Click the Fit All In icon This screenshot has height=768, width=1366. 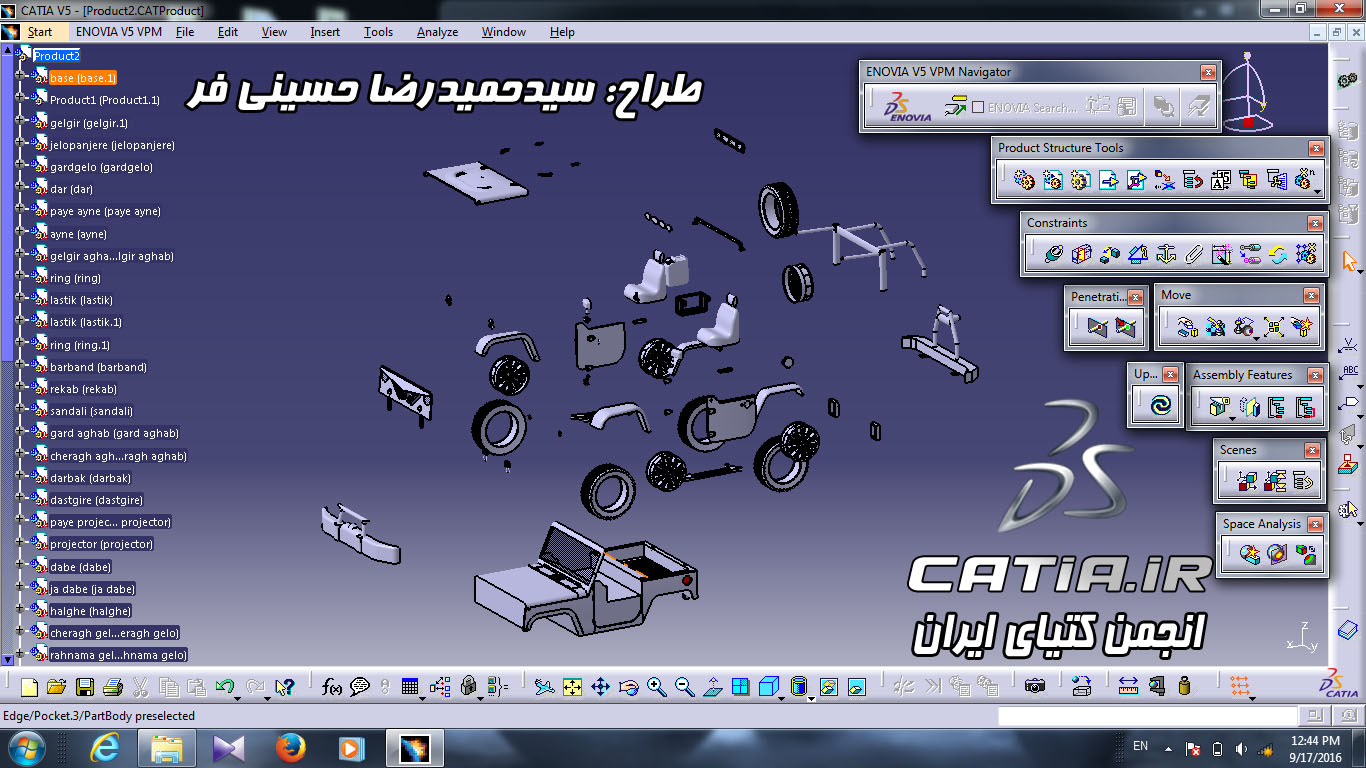(572, 687)
